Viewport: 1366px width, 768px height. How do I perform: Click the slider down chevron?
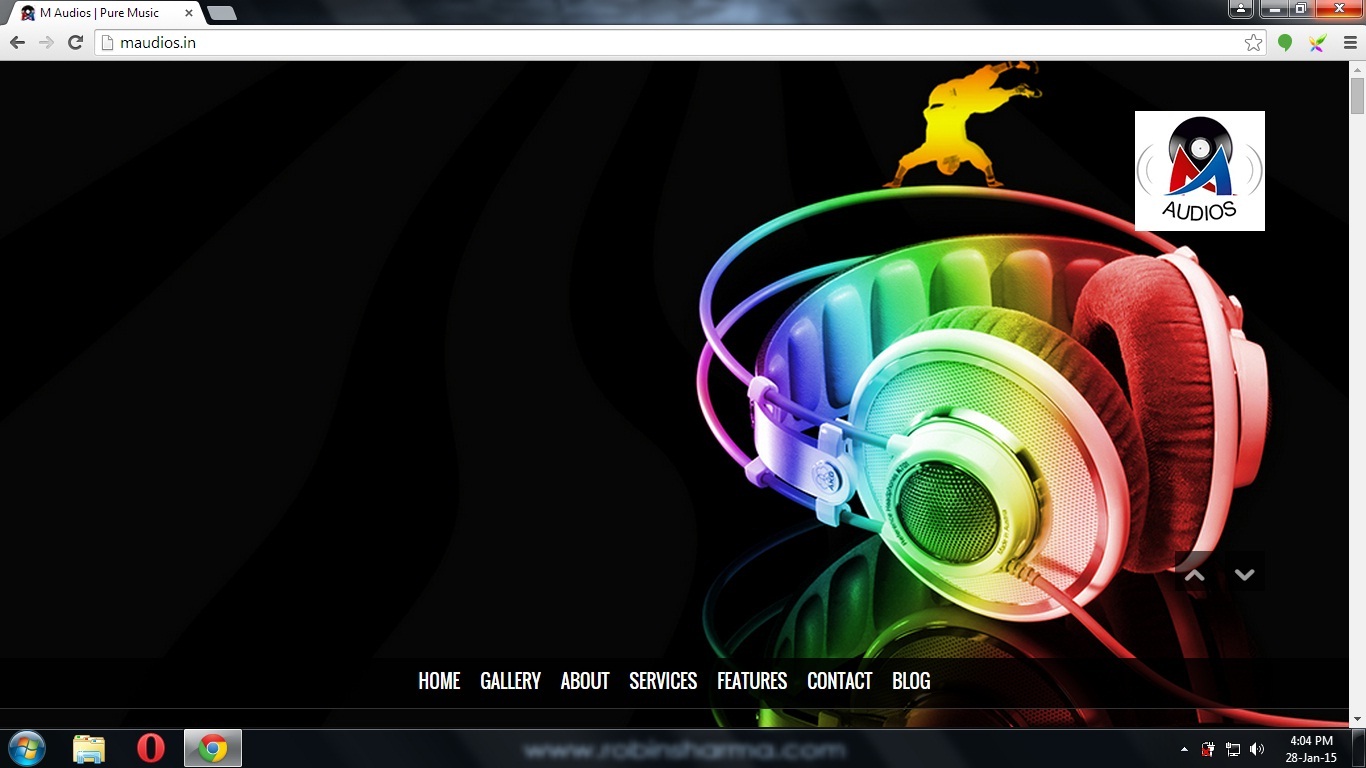point(1245,573)
